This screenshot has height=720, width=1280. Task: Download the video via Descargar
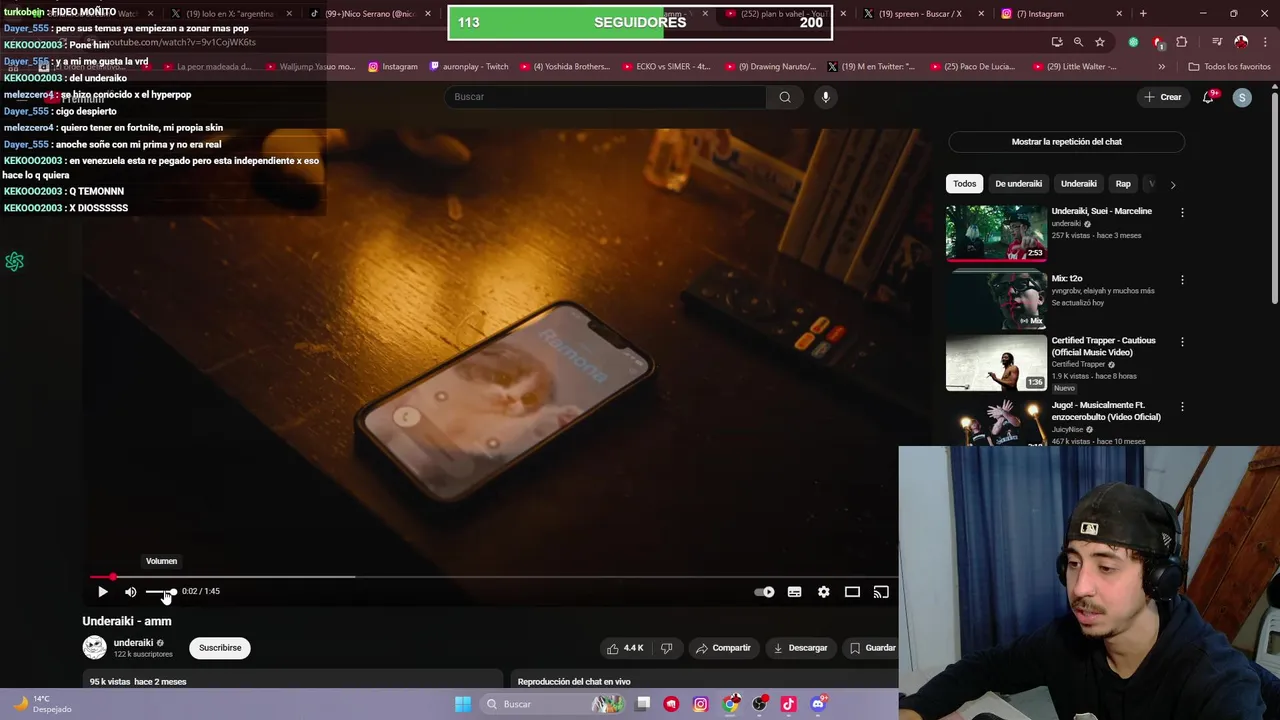tap(800, 648)
